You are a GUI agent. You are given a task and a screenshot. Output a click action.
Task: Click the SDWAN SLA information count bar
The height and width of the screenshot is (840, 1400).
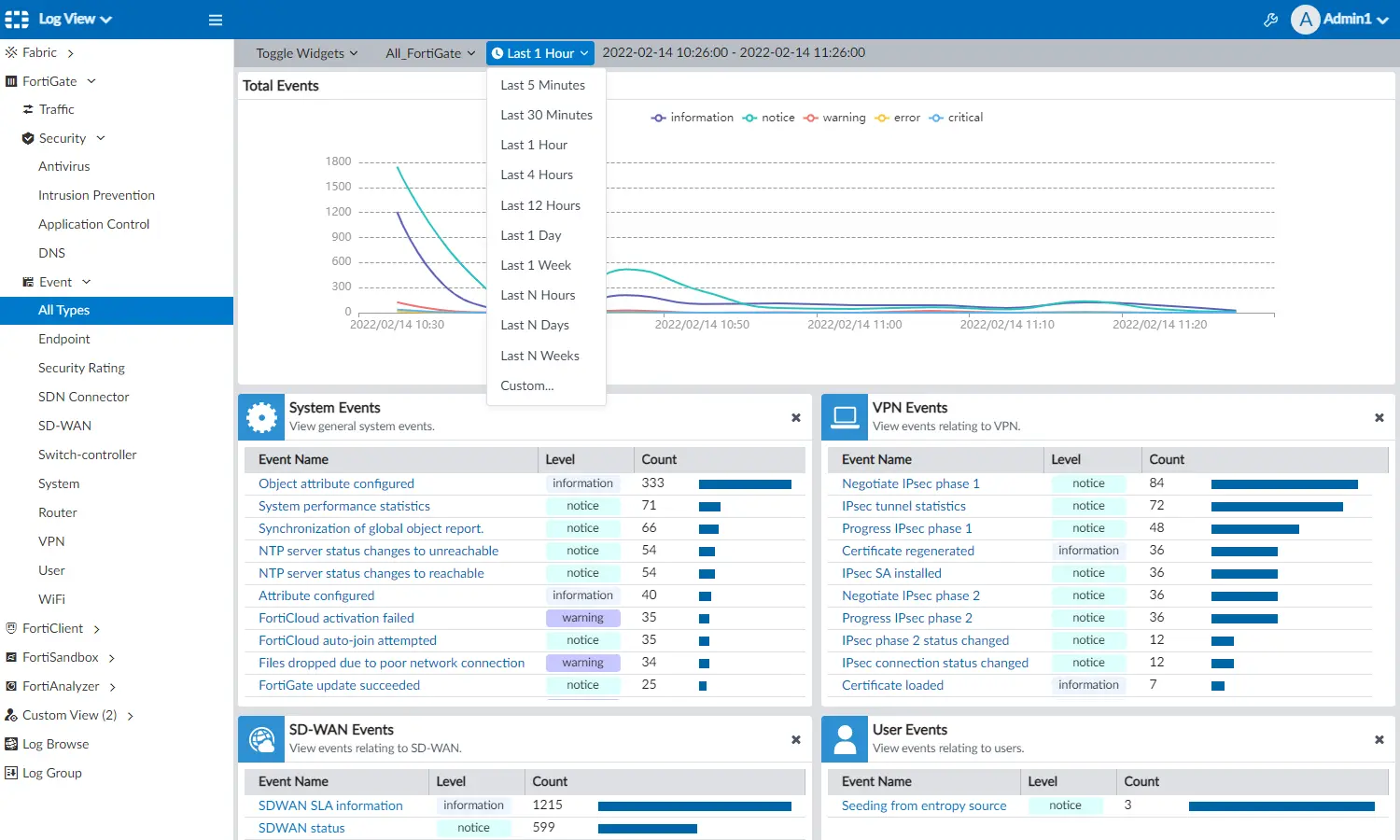pyautogui.click(x=694, y=805)
